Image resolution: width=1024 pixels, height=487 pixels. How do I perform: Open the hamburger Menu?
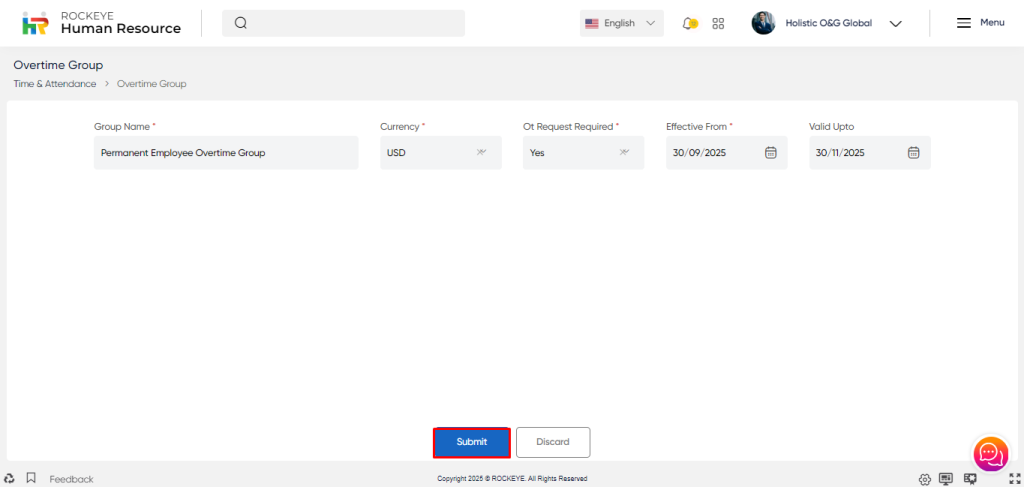[980, 23]
